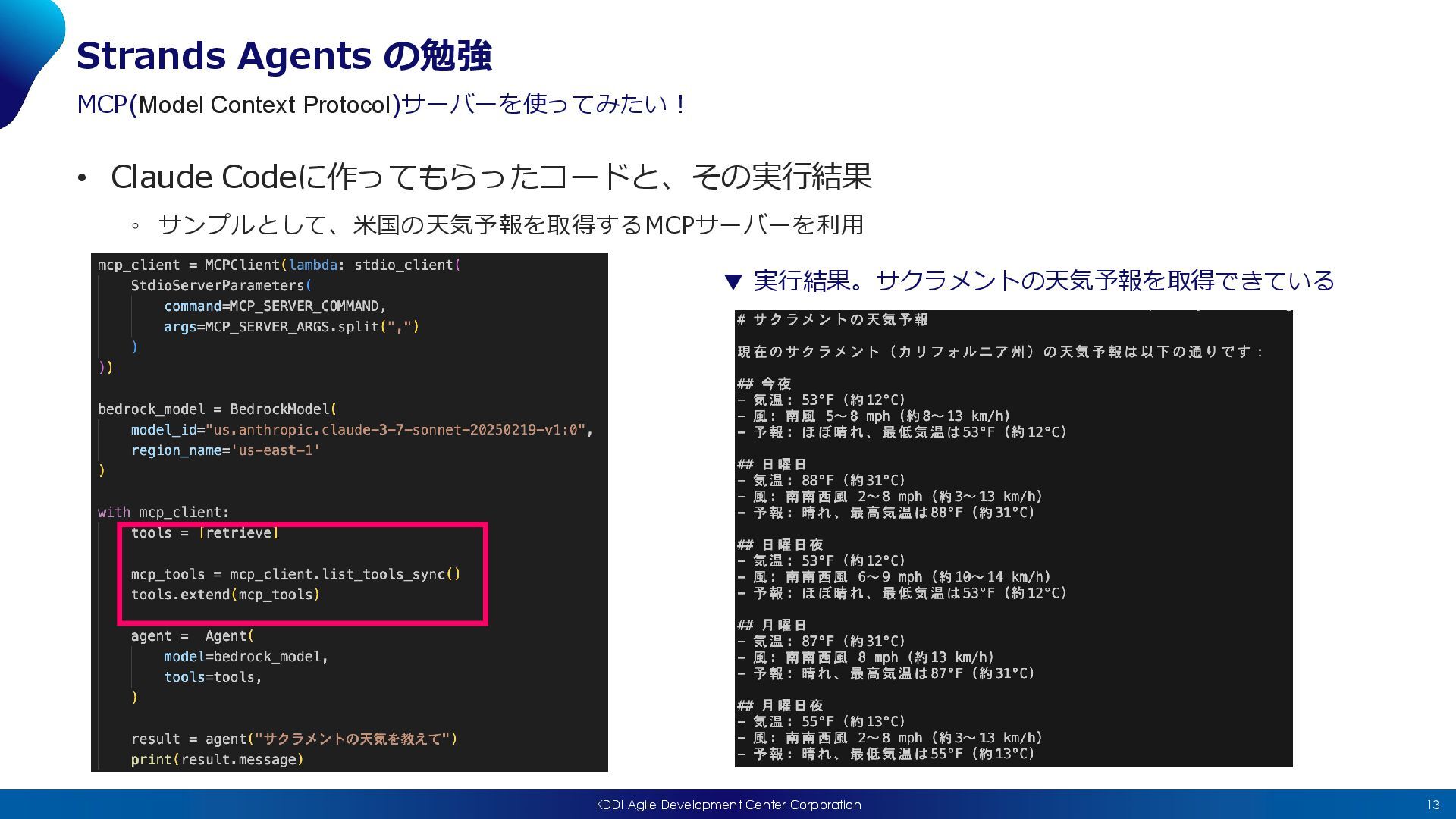Click the 'mcp_tools = mcp_client.list_tools_sync()' line
Screen dimensions: 1456x819
pyautogui.click(x=296, y=574)
